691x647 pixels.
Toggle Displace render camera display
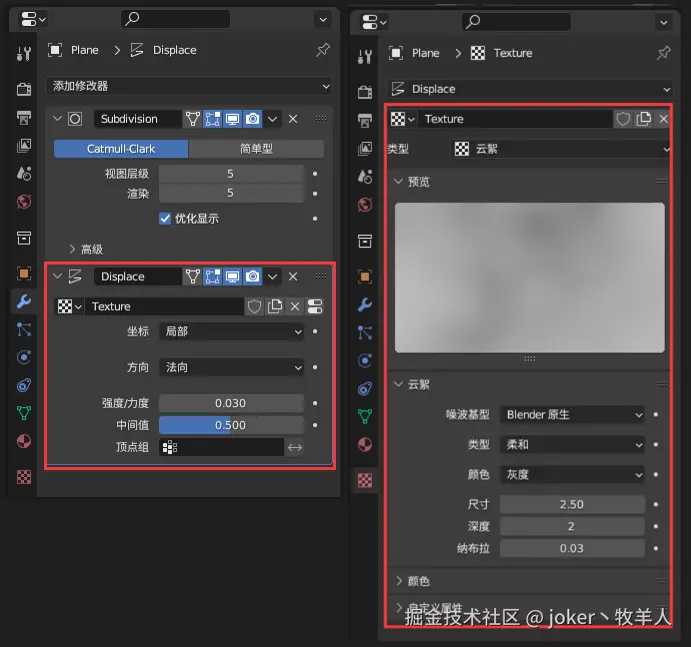(x=253, y=276)
